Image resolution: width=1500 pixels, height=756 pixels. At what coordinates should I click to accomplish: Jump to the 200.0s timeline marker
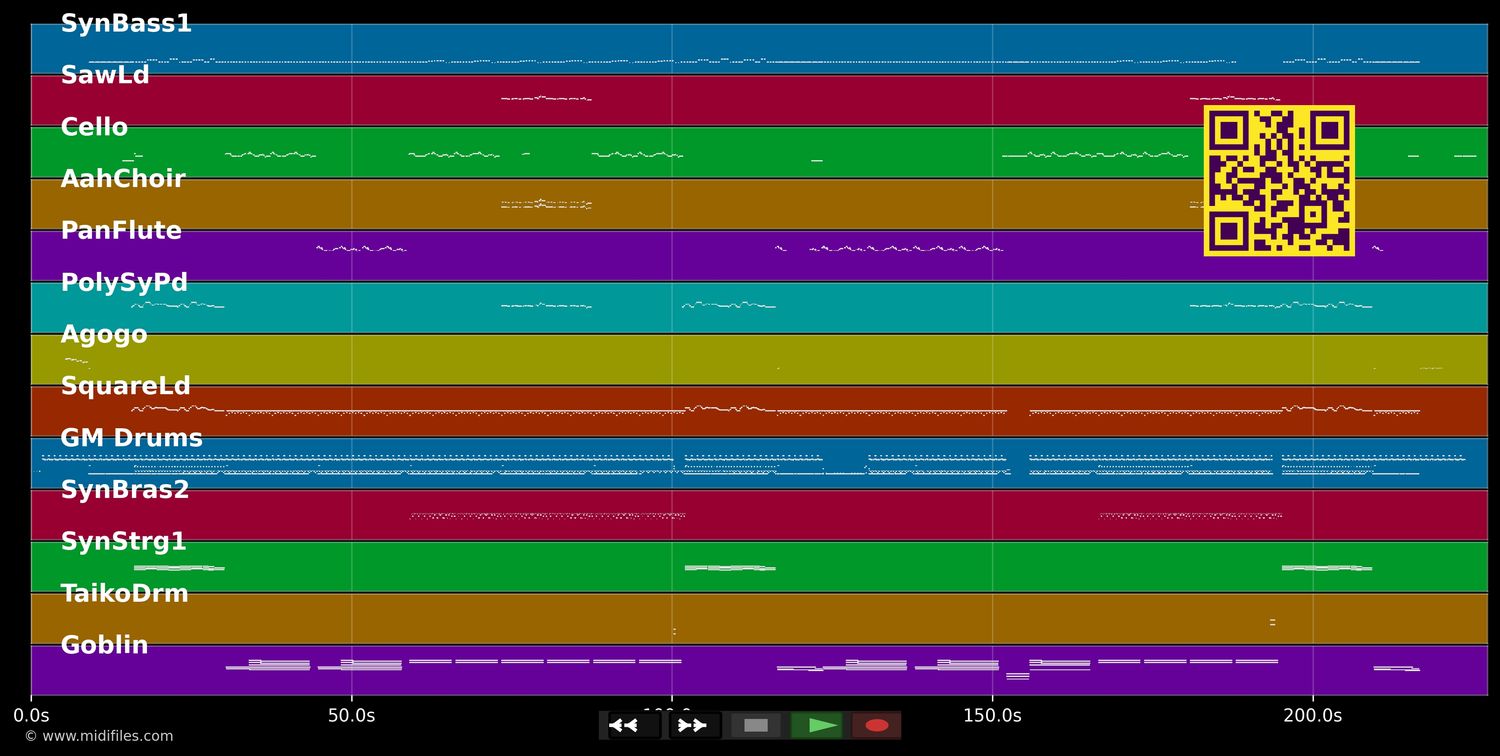tap(1312, 716)
